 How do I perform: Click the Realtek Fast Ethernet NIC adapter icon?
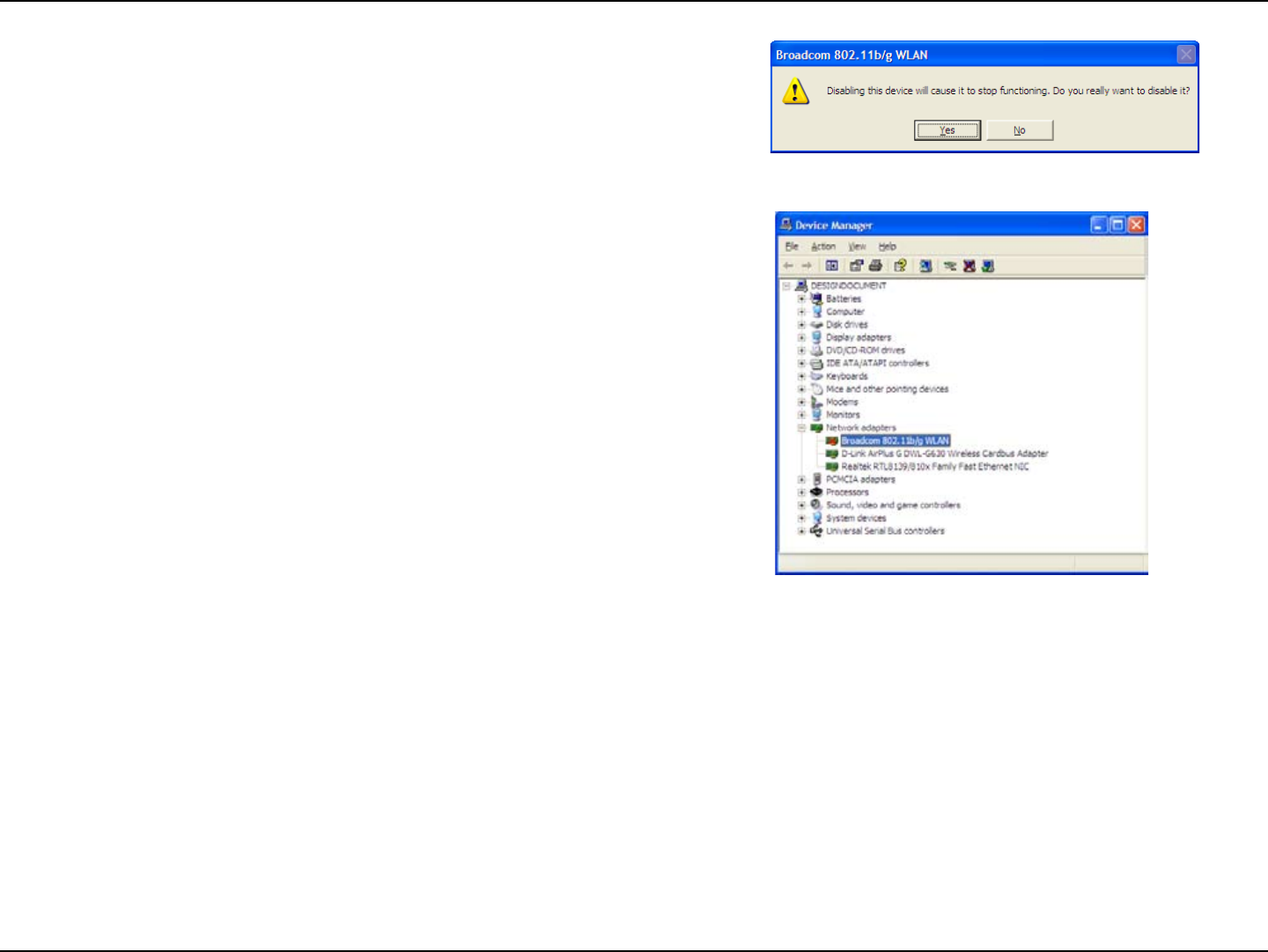(x=832, y=467)
